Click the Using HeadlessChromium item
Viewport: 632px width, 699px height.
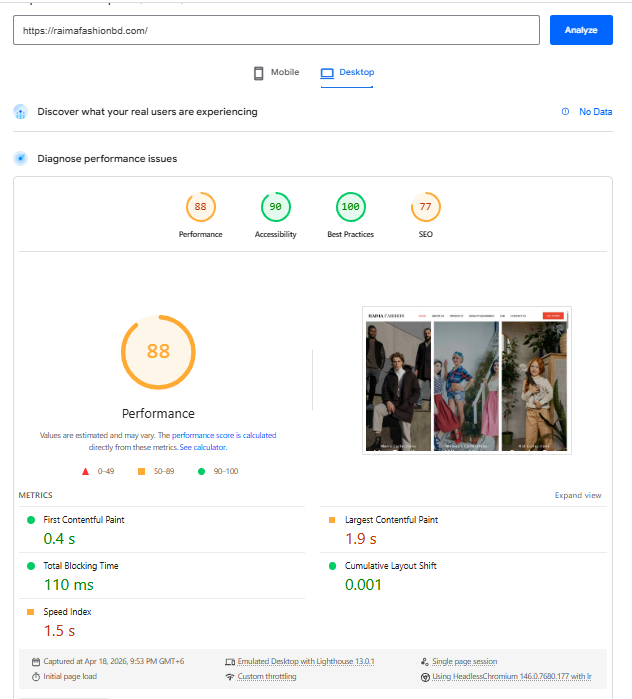pos(512,677)
